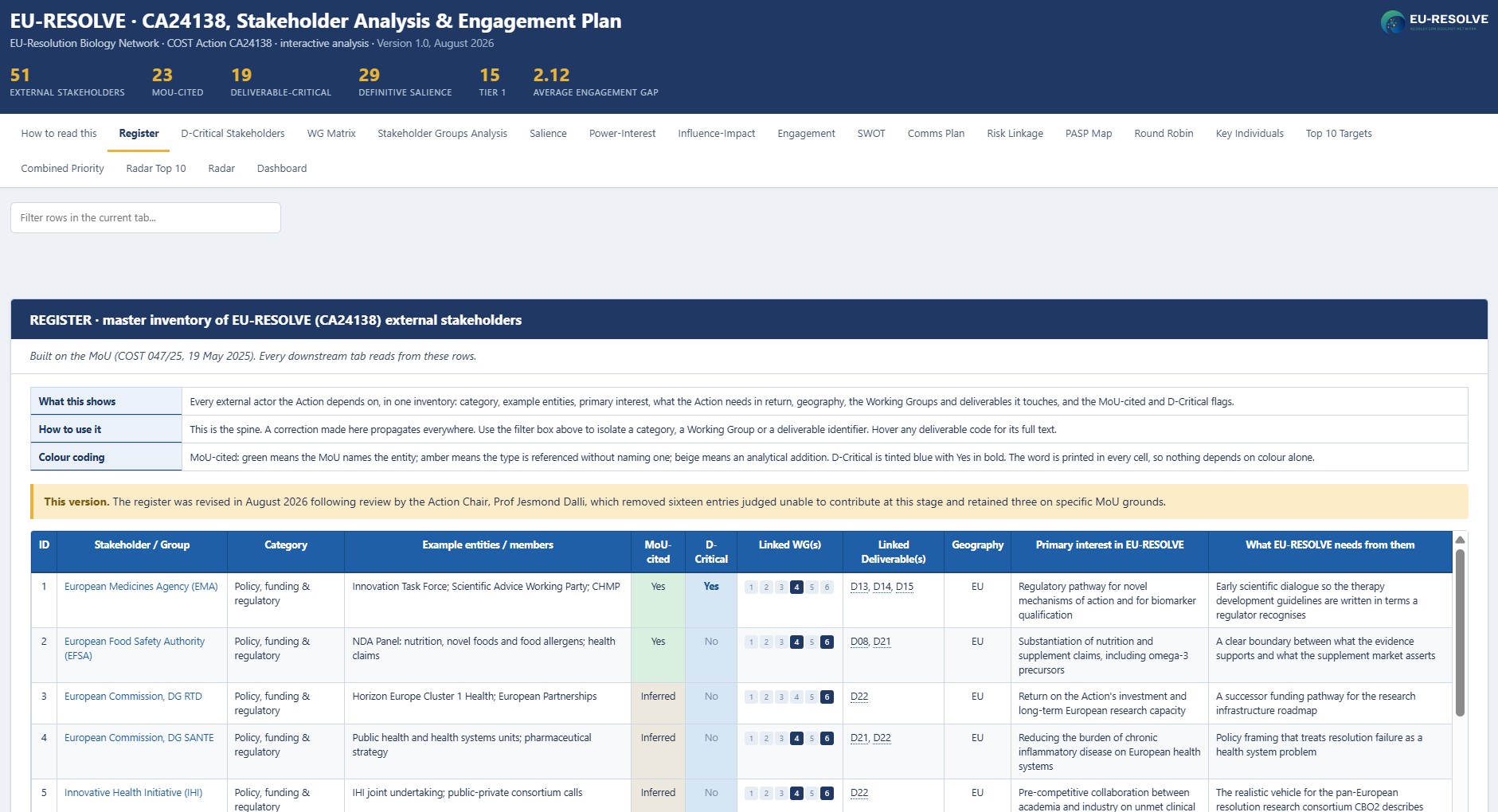This screenshot has width=1498, height=812.
Task: Click WG badge 4 in the EMA row
Action: coord(796,588)
